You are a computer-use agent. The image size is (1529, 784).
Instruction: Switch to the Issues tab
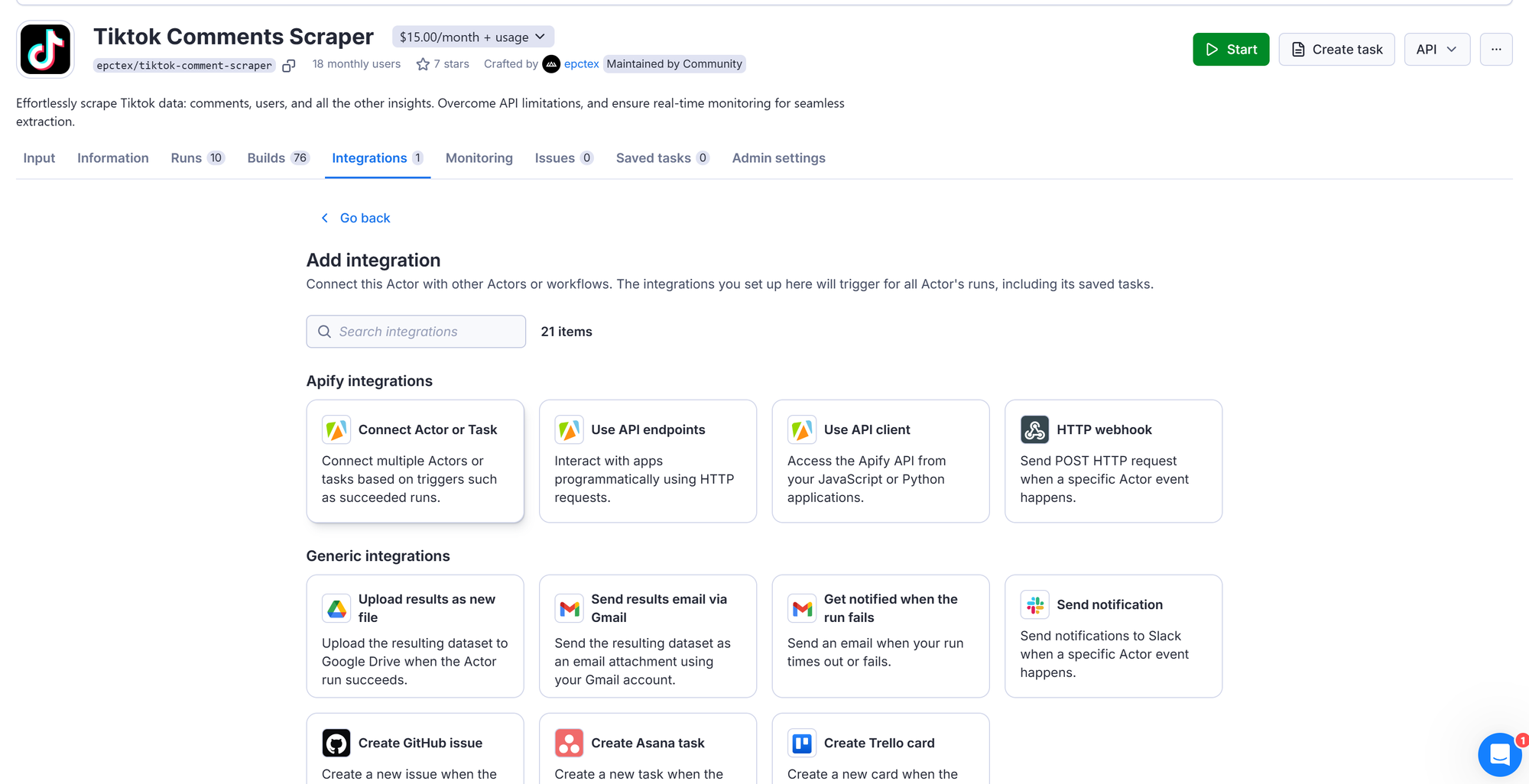pyautogui.click(x=564, y=158)
